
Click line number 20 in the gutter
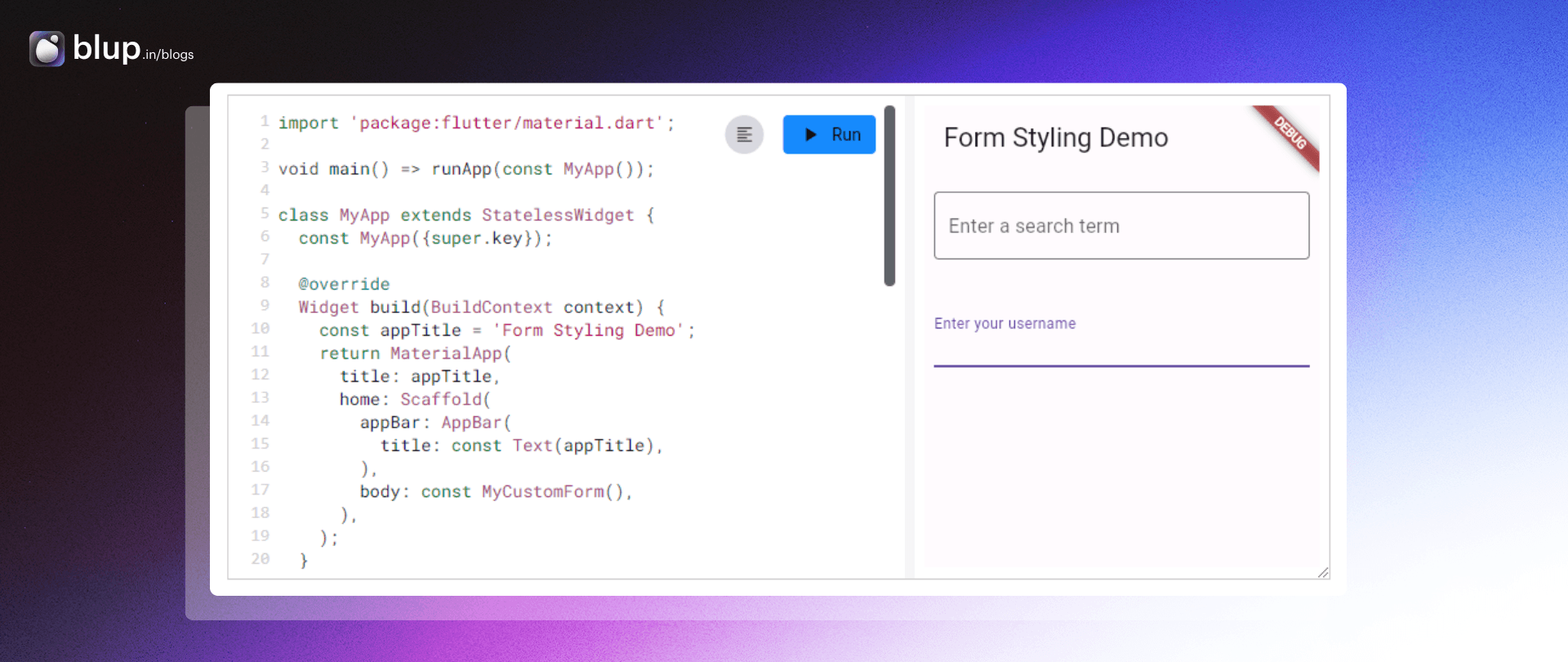tap(260, 559)
